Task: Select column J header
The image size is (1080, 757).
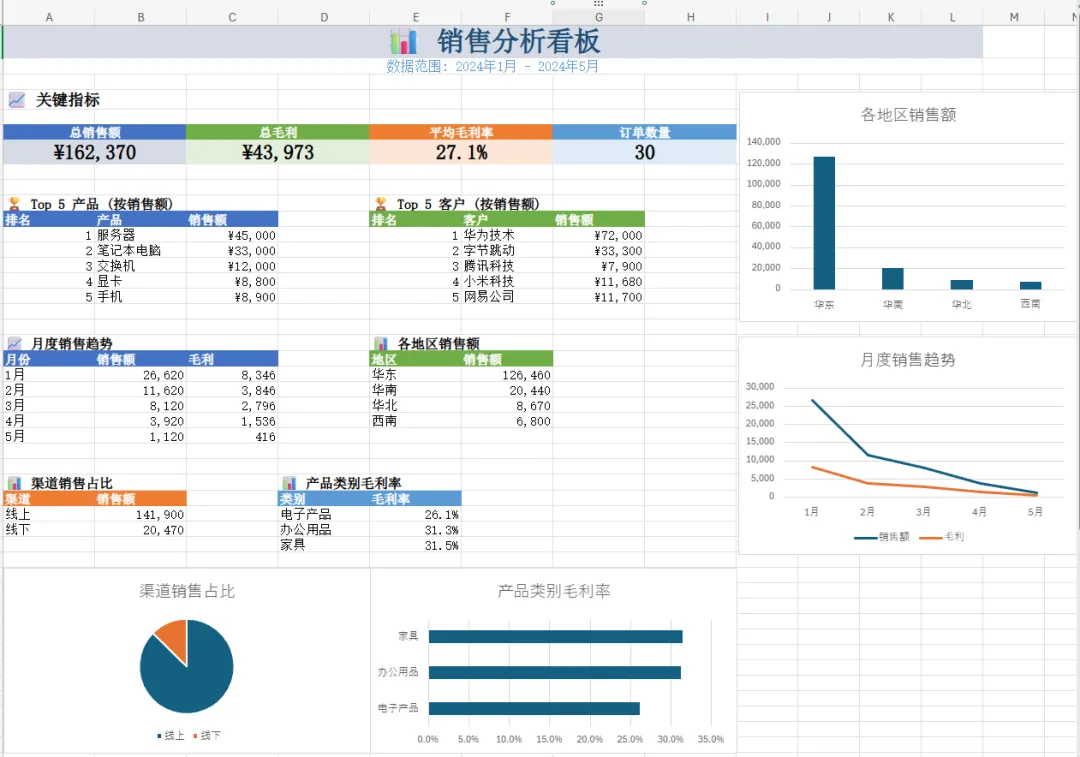Action: tap(829, 17)
